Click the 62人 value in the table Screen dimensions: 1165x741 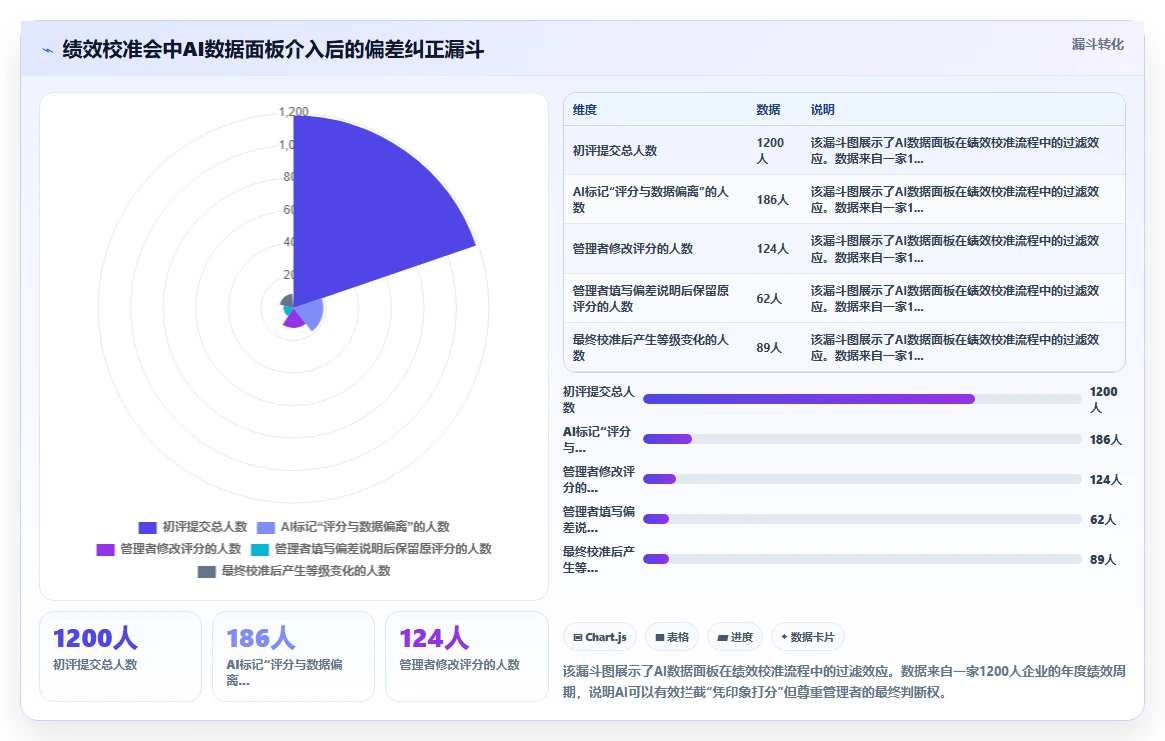pyautogui.click(x=769, y=299)
